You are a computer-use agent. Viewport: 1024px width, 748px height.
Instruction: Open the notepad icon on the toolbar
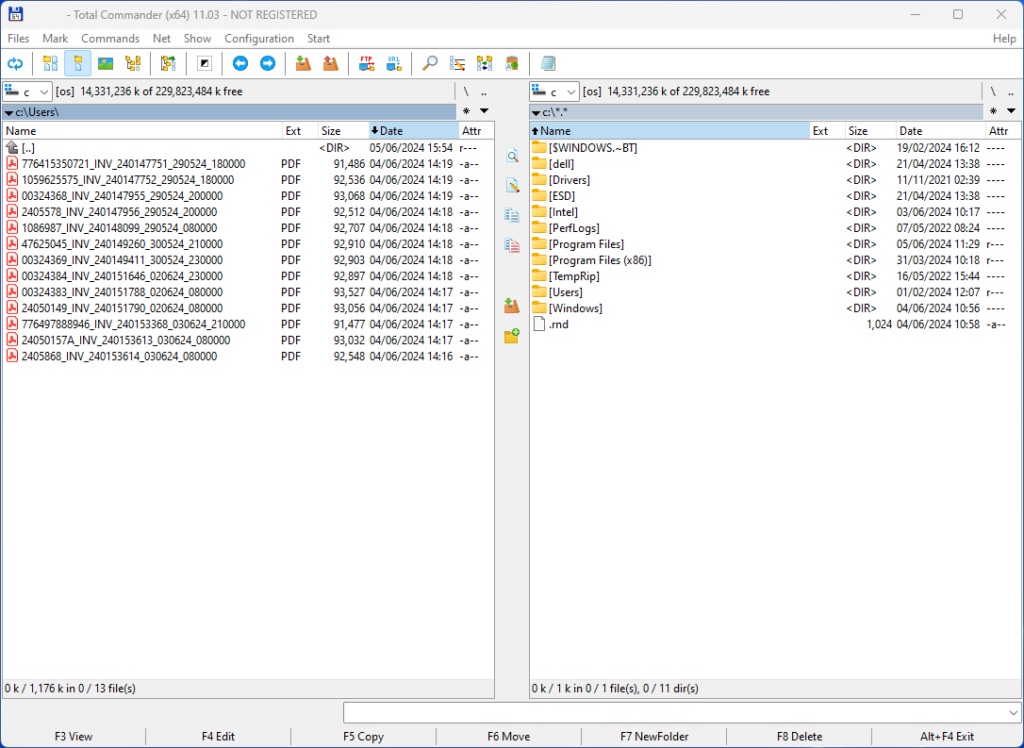click(548, 63)
